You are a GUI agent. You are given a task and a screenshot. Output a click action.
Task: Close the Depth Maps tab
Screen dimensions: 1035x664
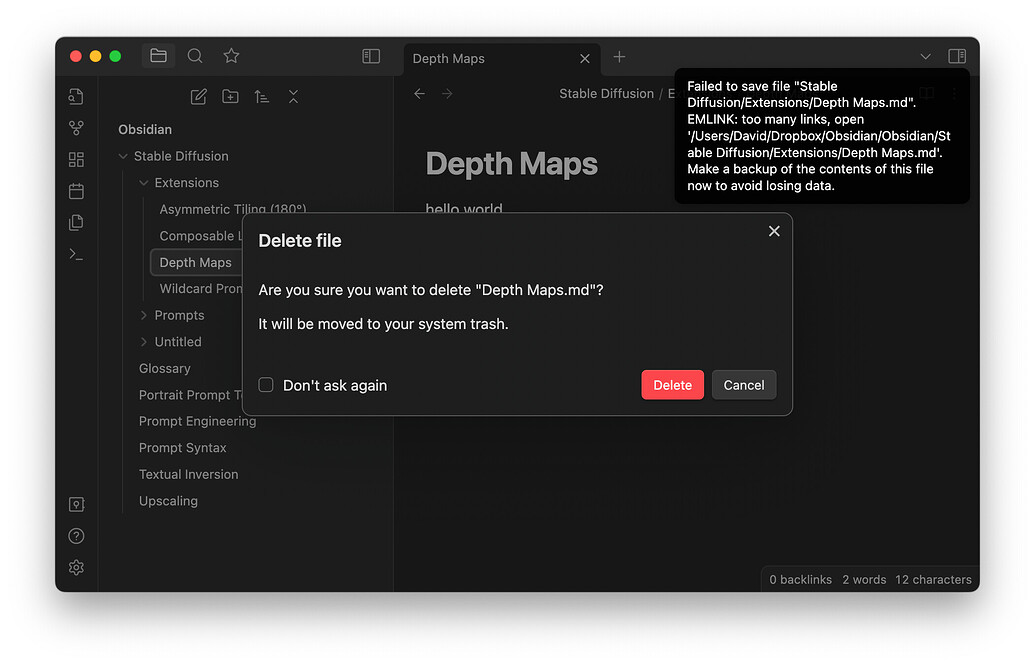(x=585, y=59)
